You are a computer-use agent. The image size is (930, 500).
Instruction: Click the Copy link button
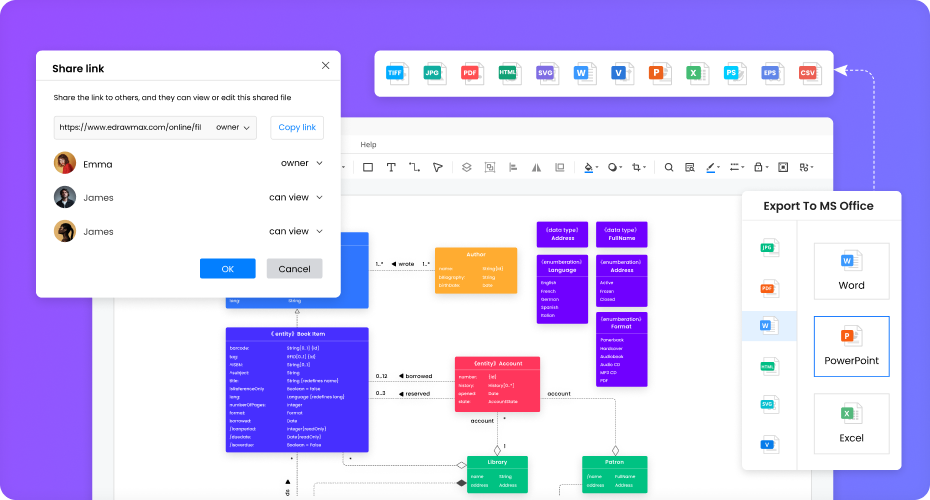(297, 127)
